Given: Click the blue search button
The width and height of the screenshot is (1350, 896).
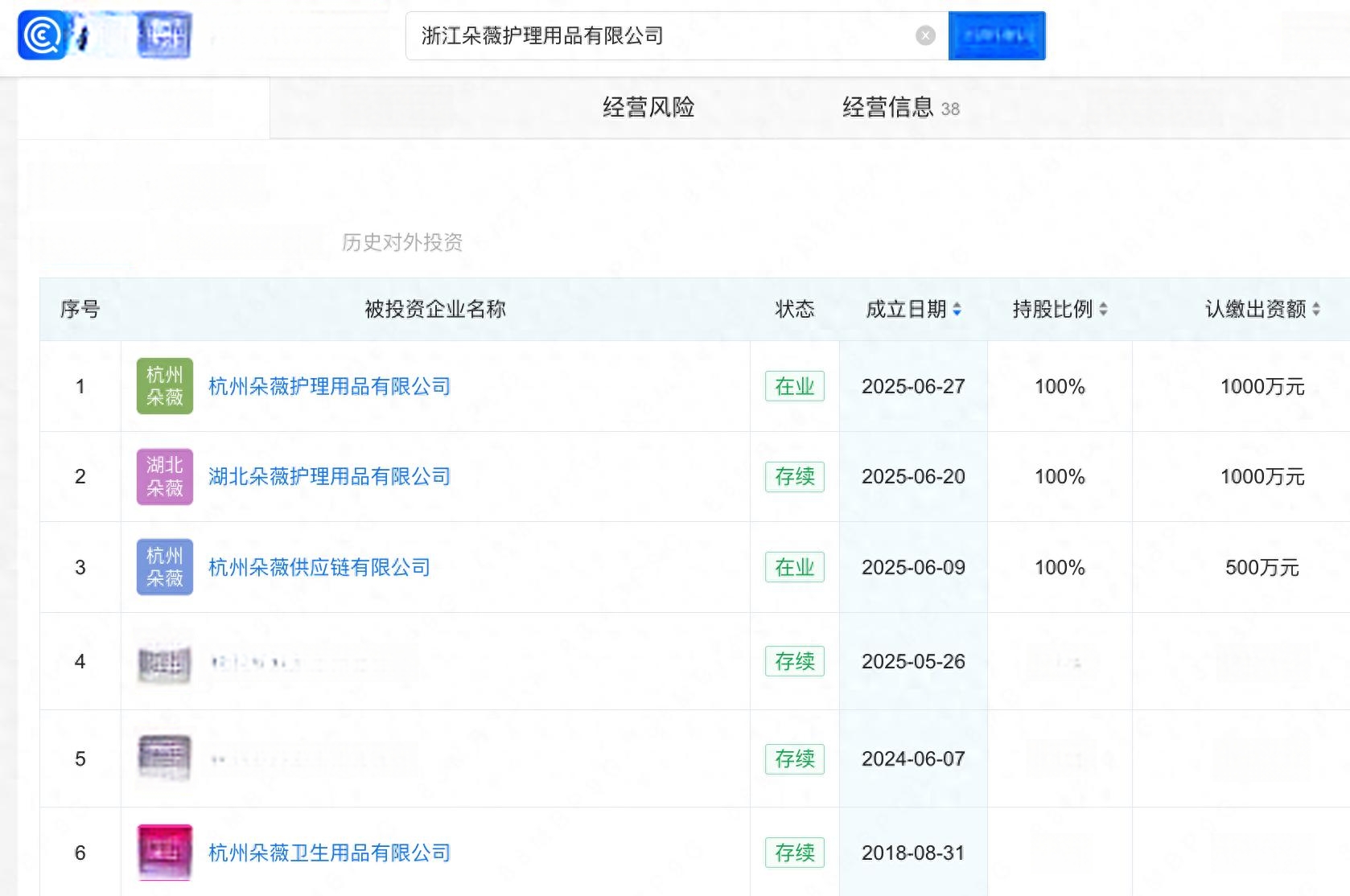Looking at the screenshot, I should 997,35.
